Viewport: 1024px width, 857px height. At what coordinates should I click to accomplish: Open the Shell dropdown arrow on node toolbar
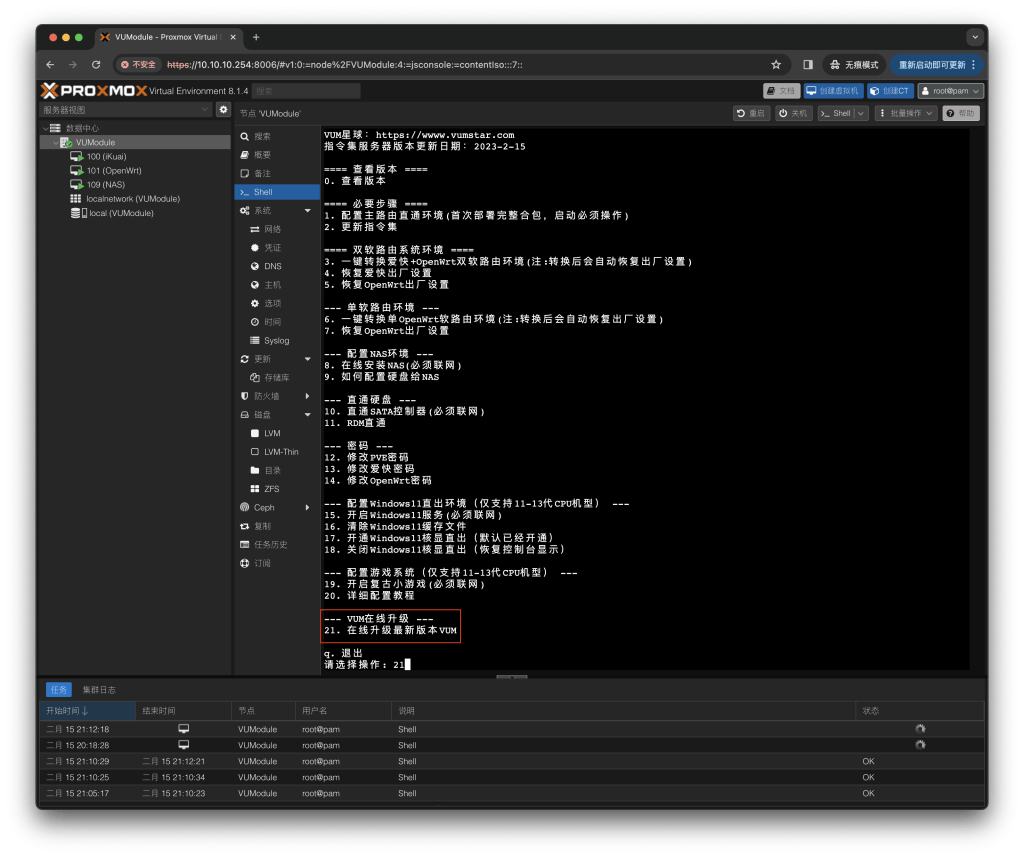(862, 113)
